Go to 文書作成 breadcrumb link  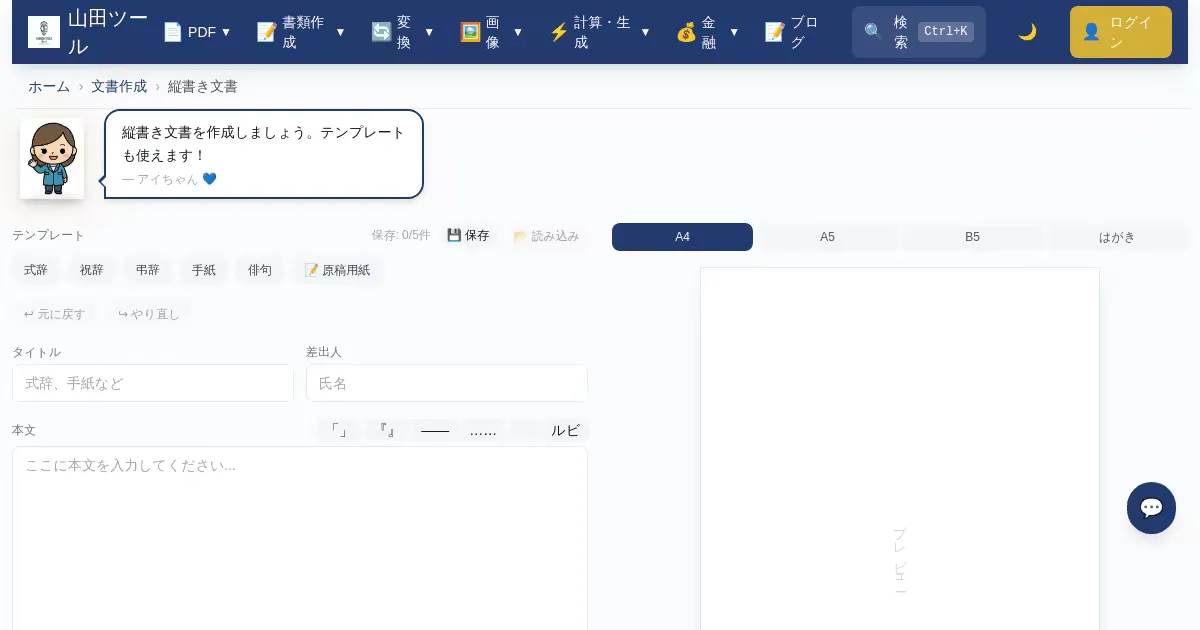[119, 87]
